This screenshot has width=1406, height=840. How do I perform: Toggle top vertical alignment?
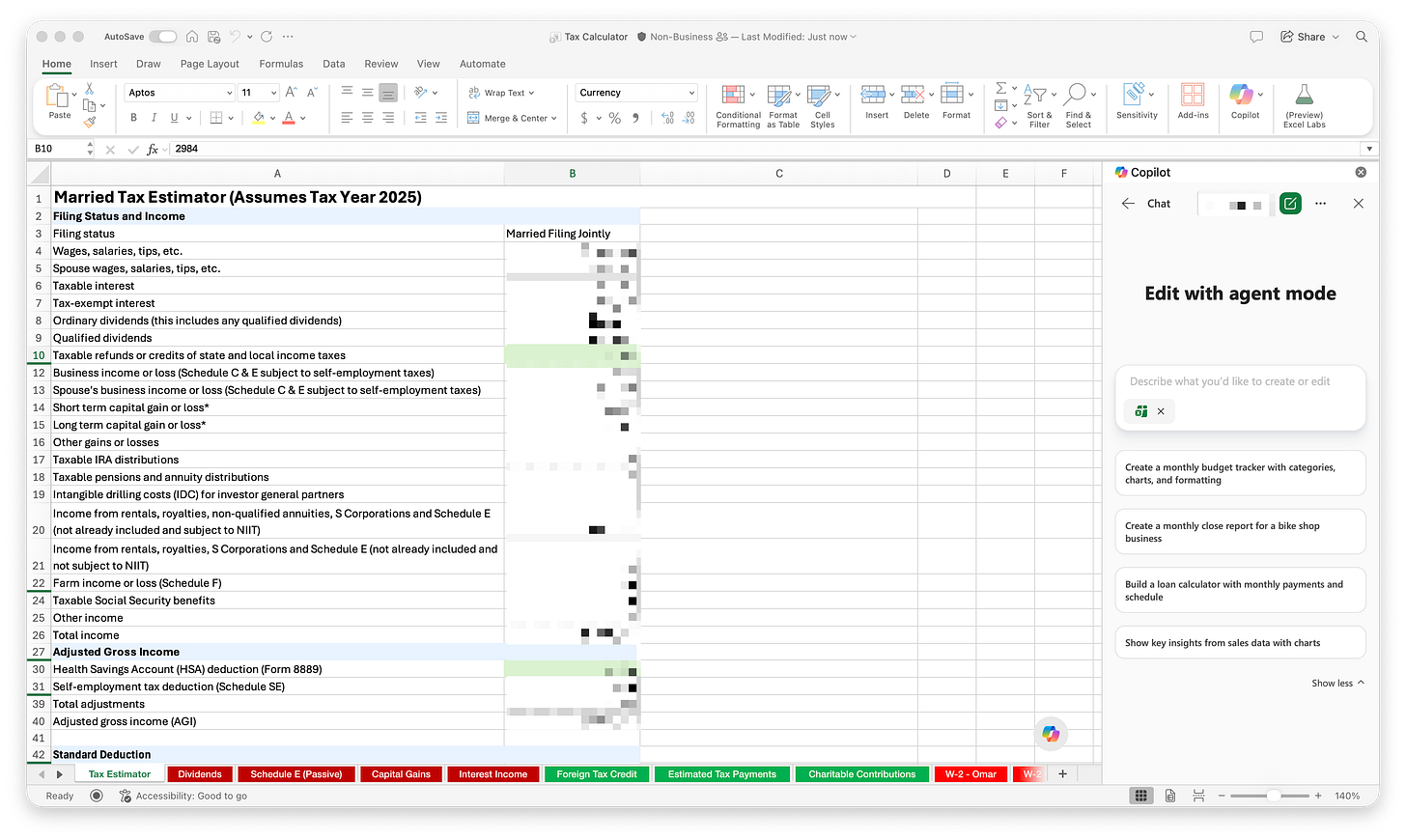pyautogui.click(x=347, y=93)
